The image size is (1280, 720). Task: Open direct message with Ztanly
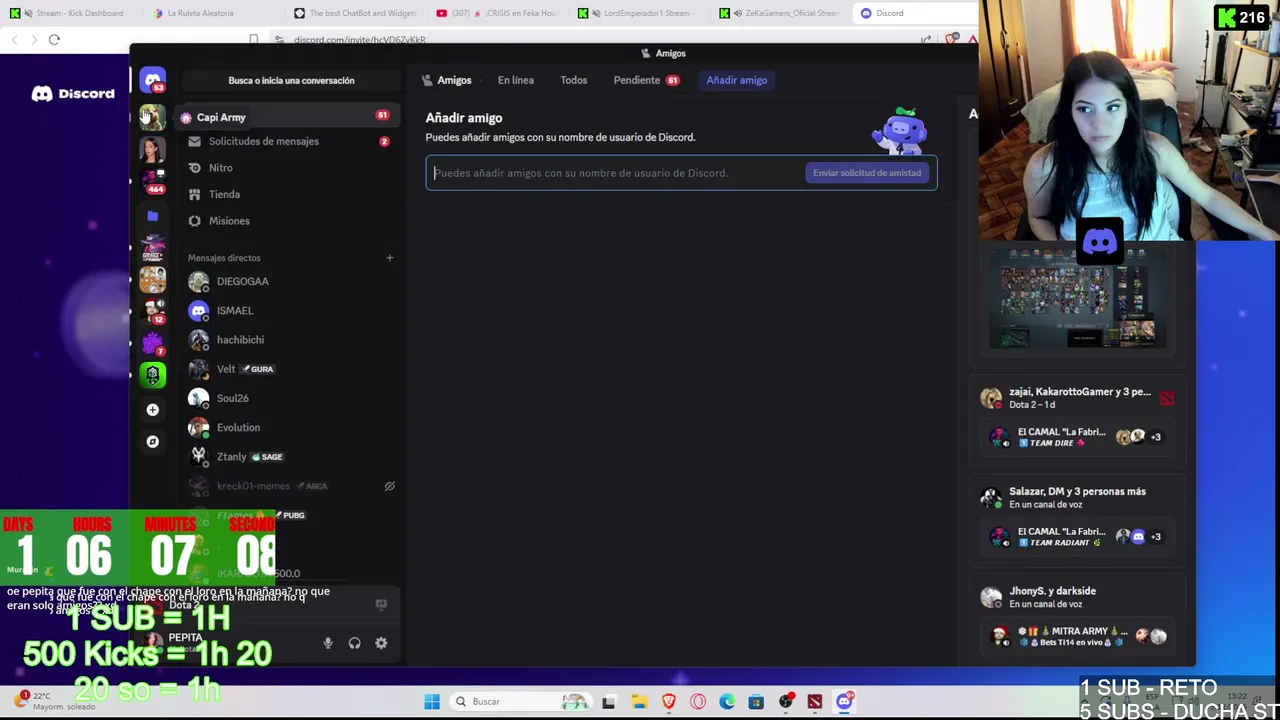click(x=289, y=457)
